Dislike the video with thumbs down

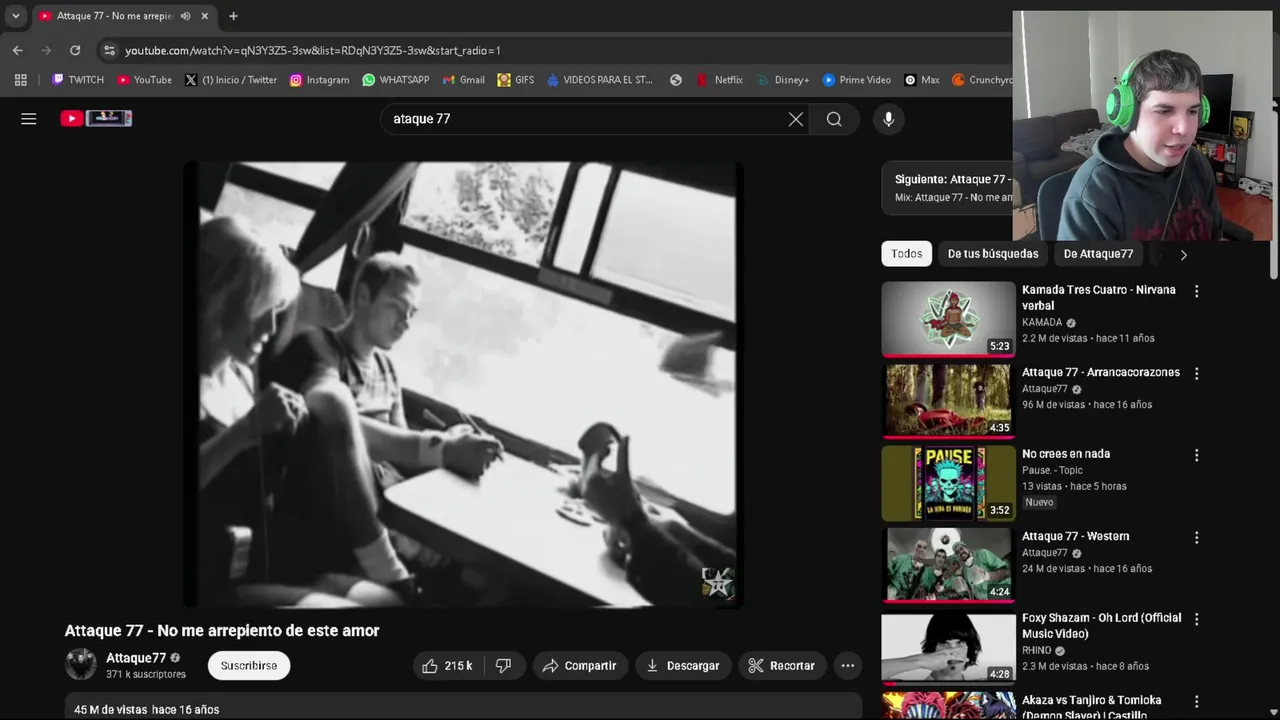(x=503, y=666)
